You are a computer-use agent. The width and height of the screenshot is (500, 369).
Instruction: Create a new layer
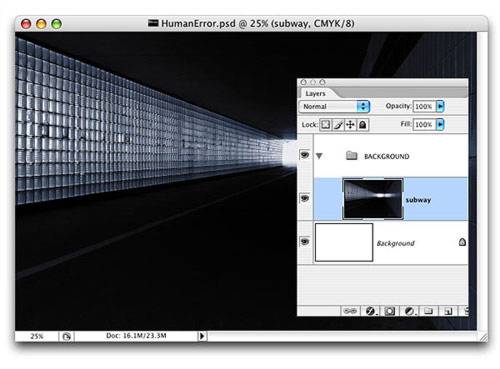pyautogui.click(x=448, y=311)
